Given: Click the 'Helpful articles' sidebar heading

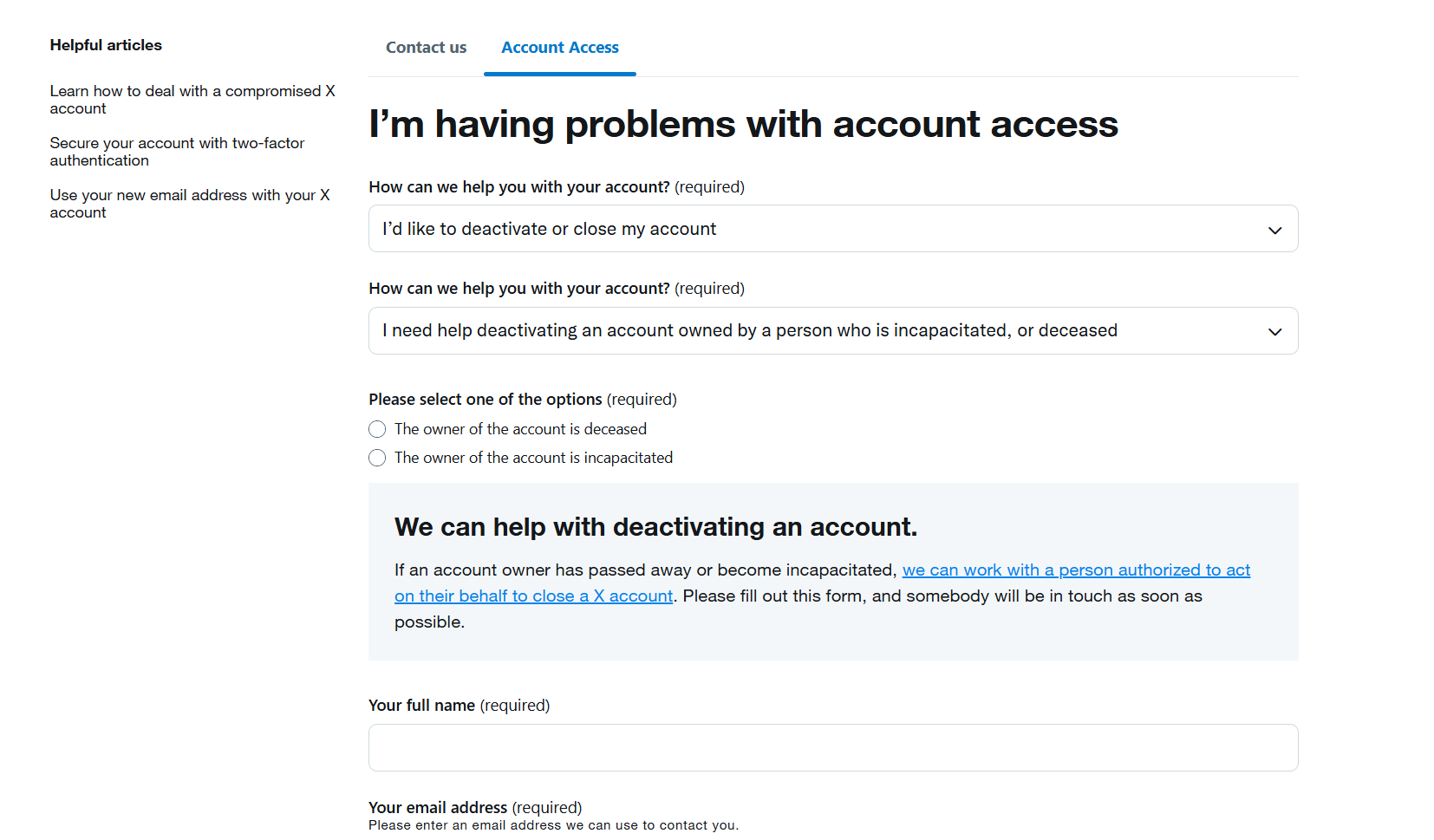Looking at the screenshot, I should coord(106,45).
